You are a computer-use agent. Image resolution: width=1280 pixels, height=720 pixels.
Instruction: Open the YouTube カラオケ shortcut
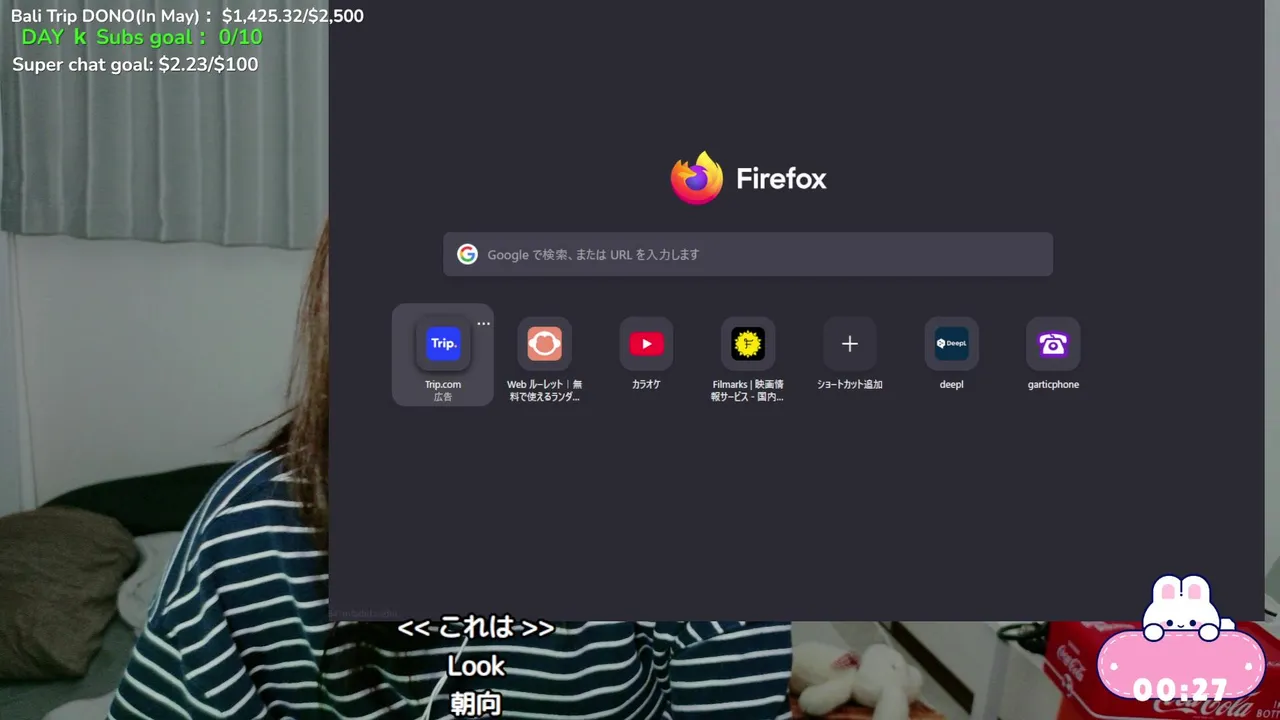tap(646, 344)
